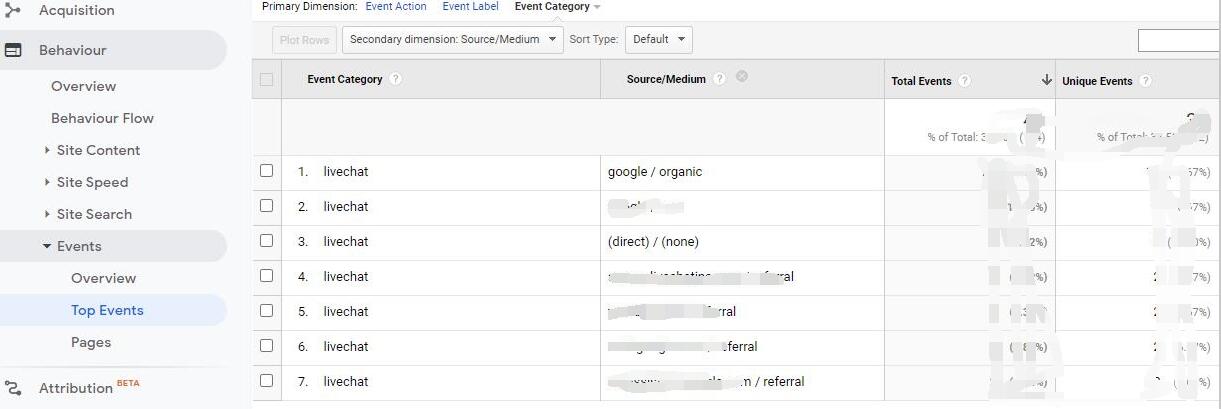Viewport: 1221px width, 409px height.
Task: Expand the Site Content tree item
Action: (x=47, y=150)
